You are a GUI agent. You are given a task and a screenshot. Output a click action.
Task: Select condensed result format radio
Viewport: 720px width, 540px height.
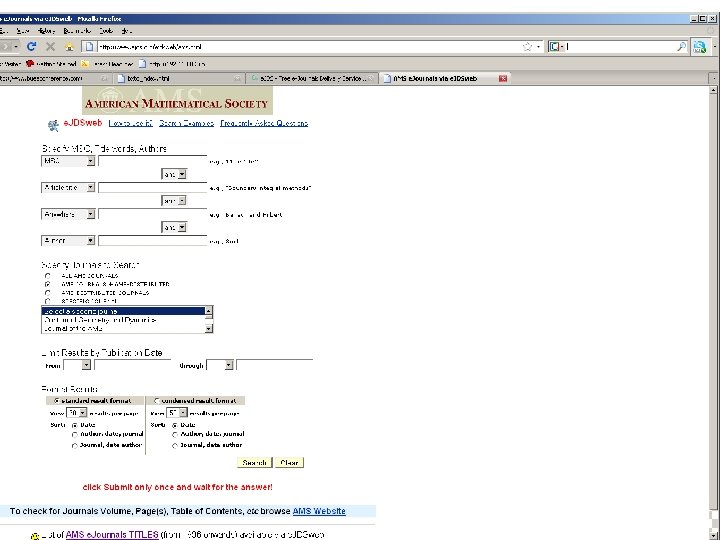coord(157,400)
